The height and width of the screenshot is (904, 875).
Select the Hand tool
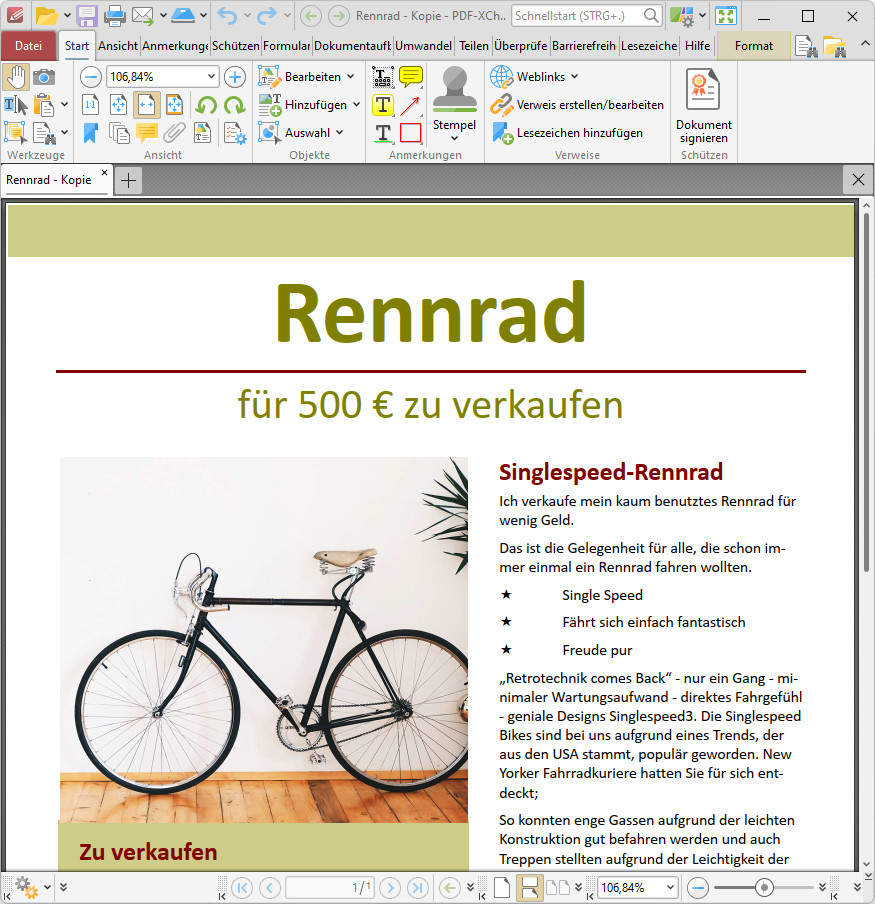click(16, 77)
